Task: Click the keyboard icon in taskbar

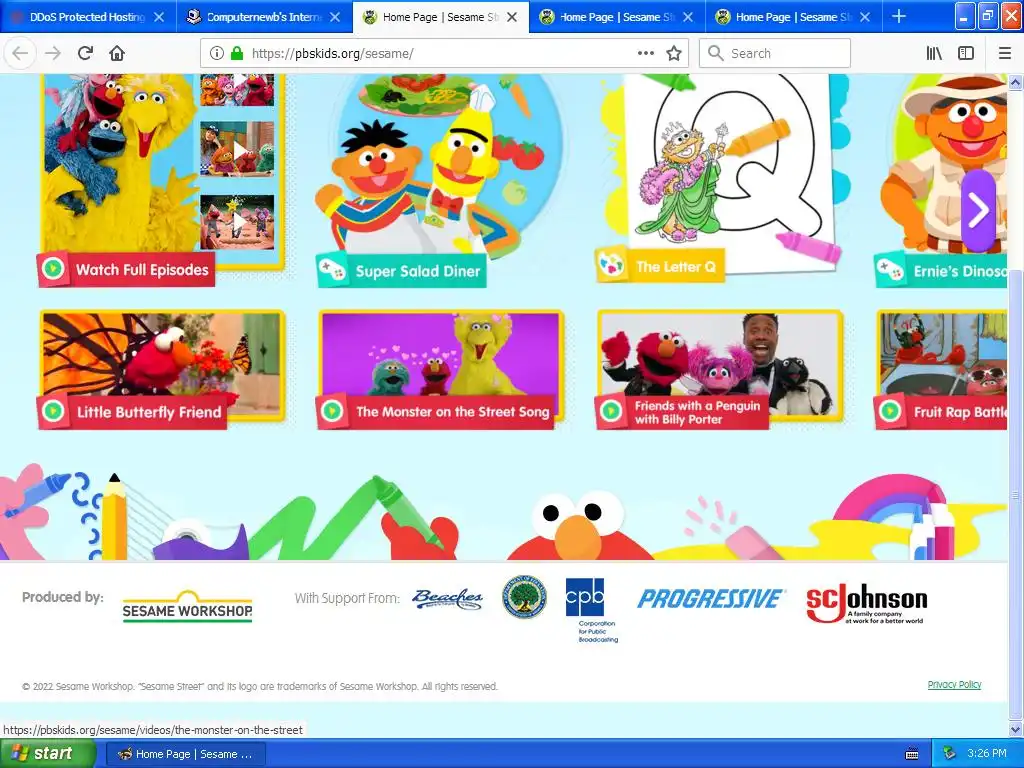Action: pos(912,754)
